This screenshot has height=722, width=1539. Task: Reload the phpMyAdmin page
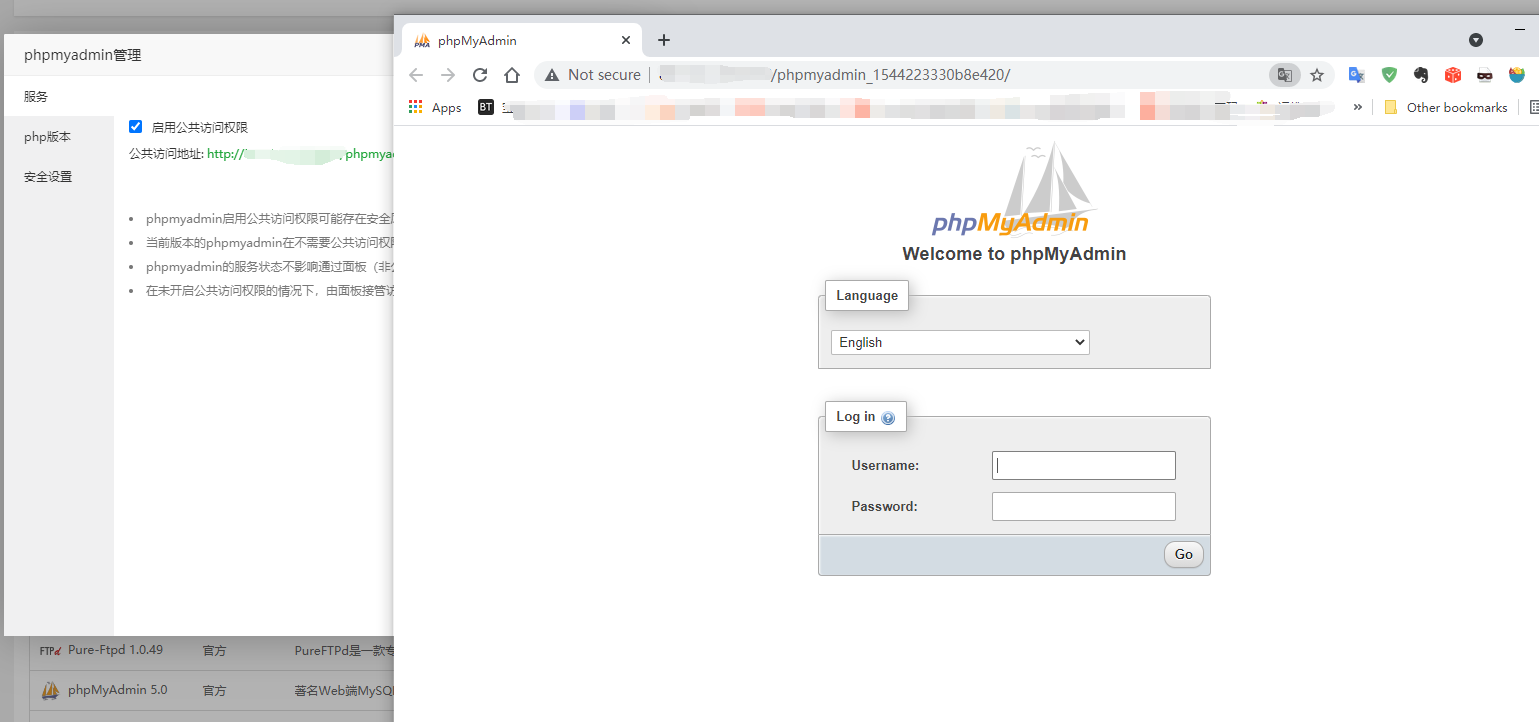point(480,75)
